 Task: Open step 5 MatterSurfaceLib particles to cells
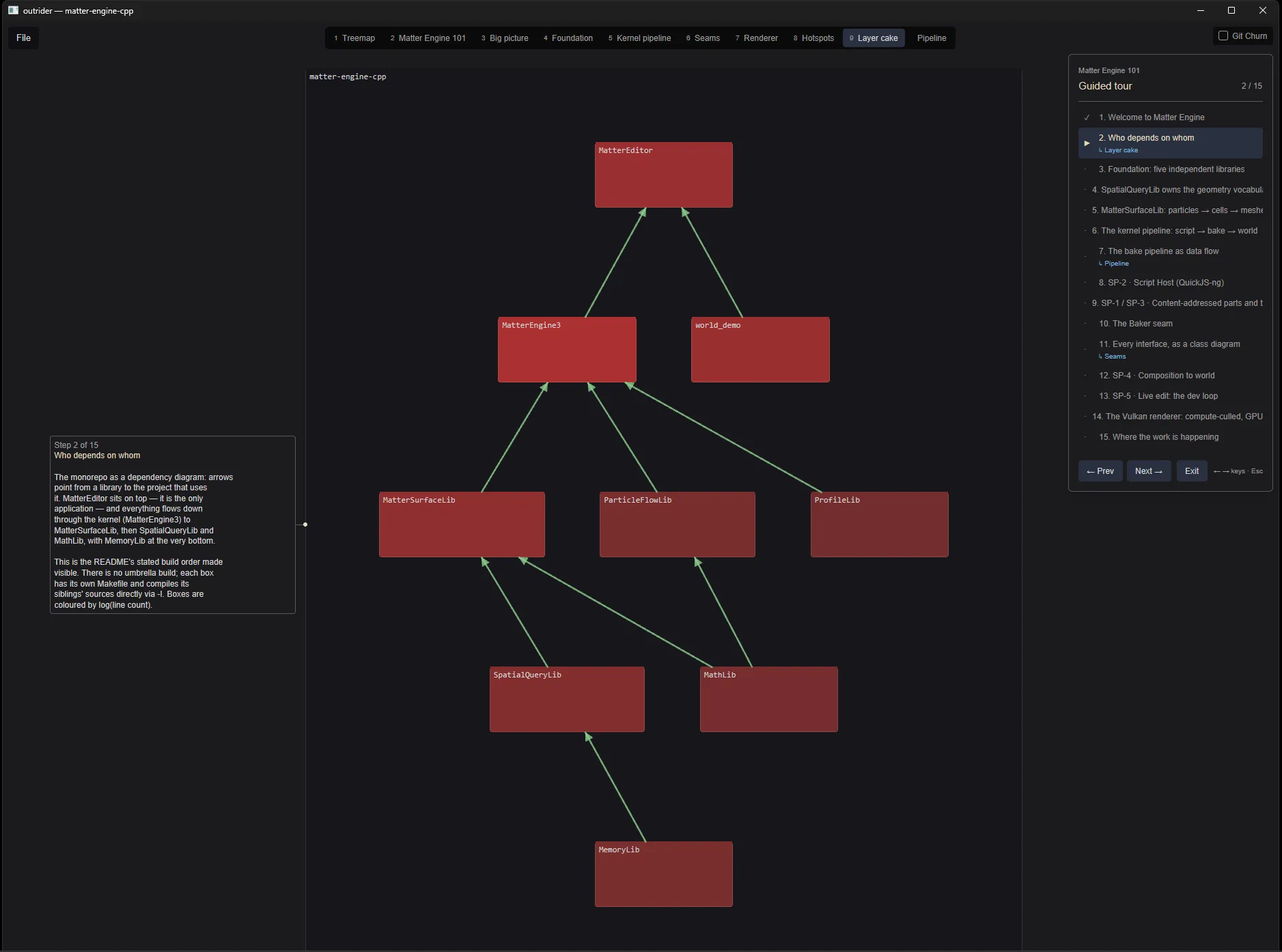tap(1171, 210)
